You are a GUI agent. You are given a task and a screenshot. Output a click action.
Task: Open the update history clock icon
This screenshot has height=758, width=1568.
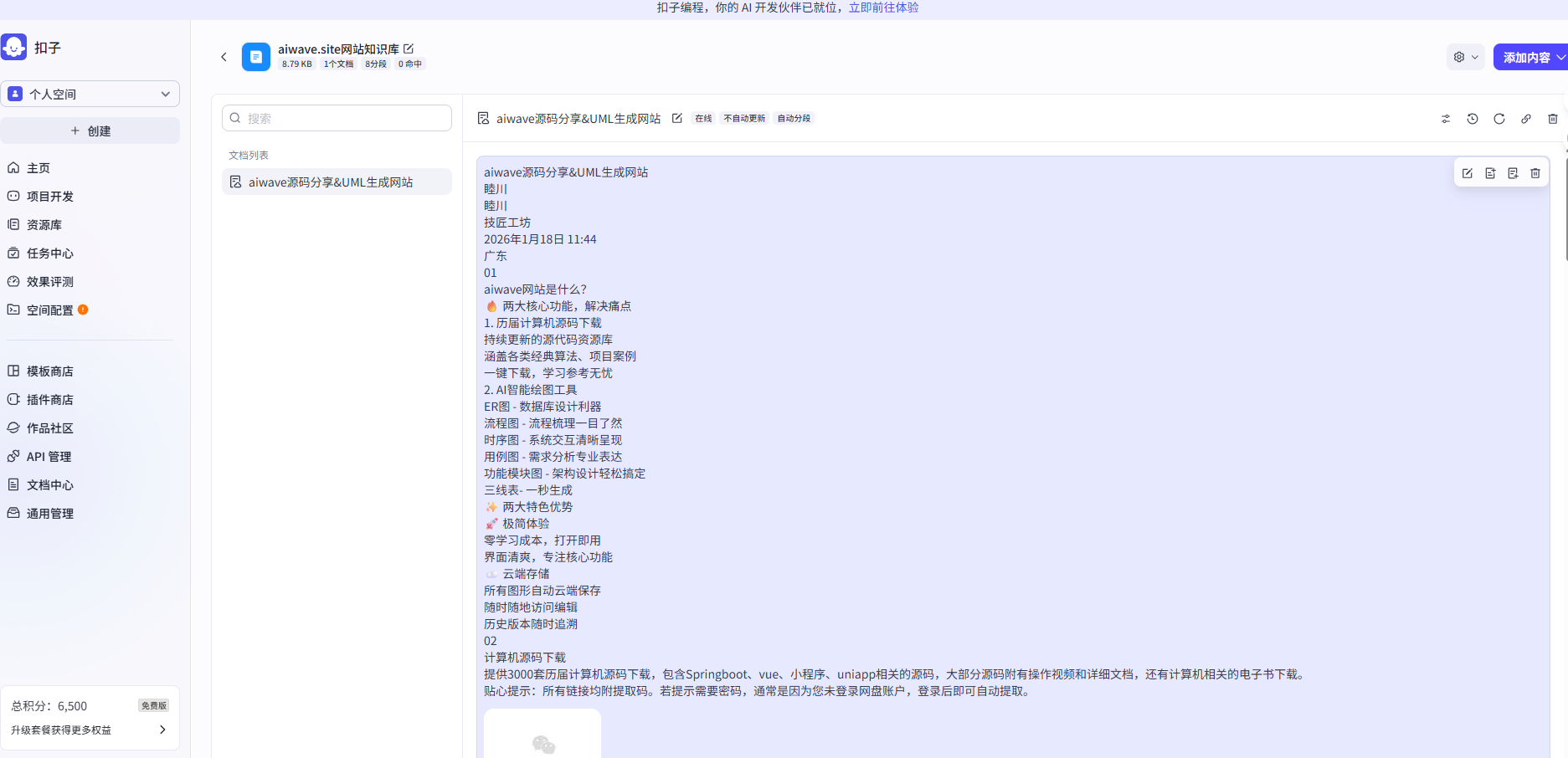click(1473, 119)
